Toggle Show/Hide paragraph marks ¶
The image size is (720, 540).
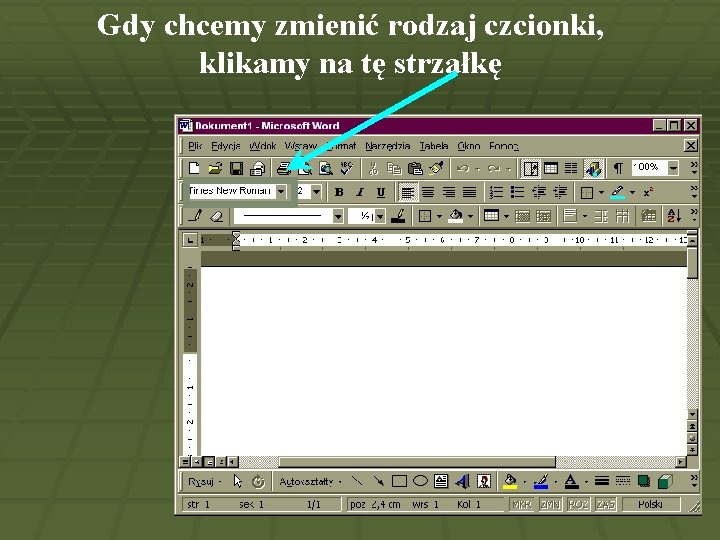[x=618, y=169]
